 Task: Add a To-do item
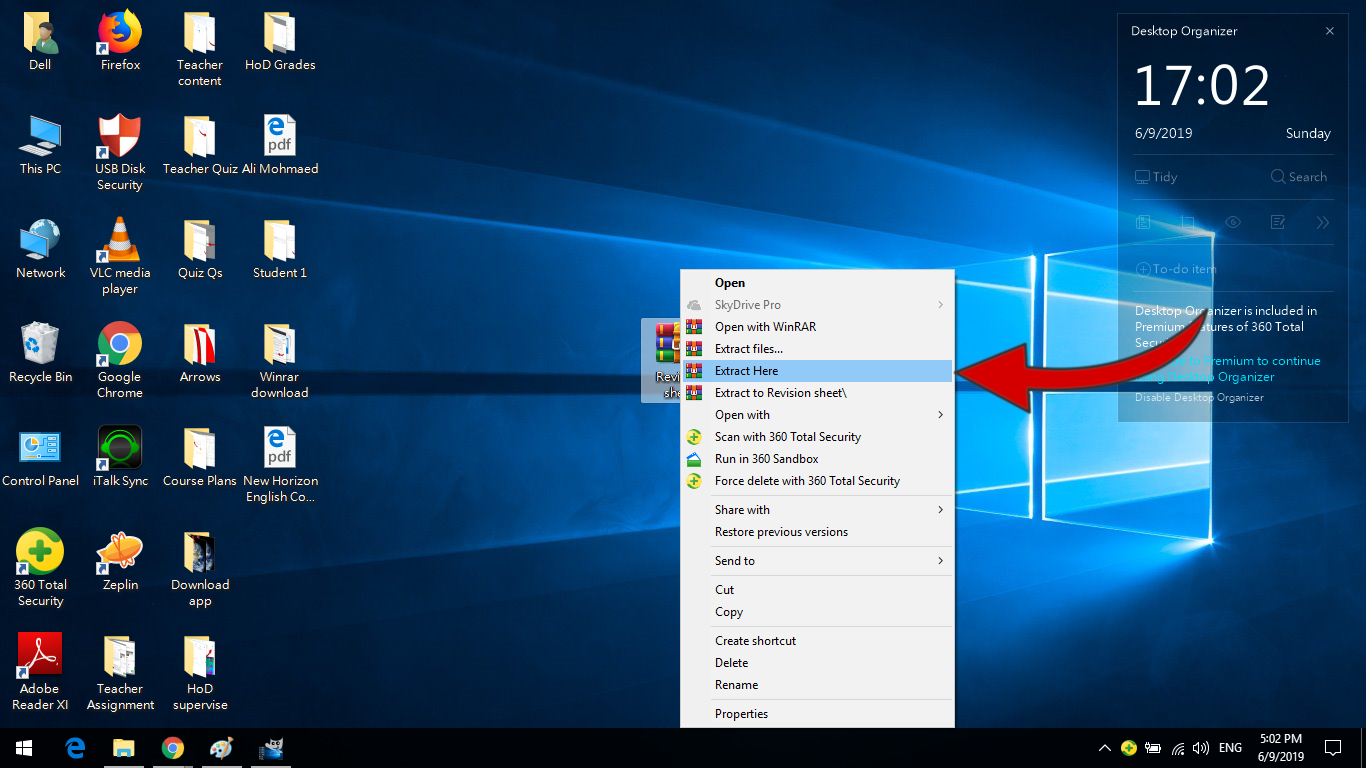[x=1176, y=269]
